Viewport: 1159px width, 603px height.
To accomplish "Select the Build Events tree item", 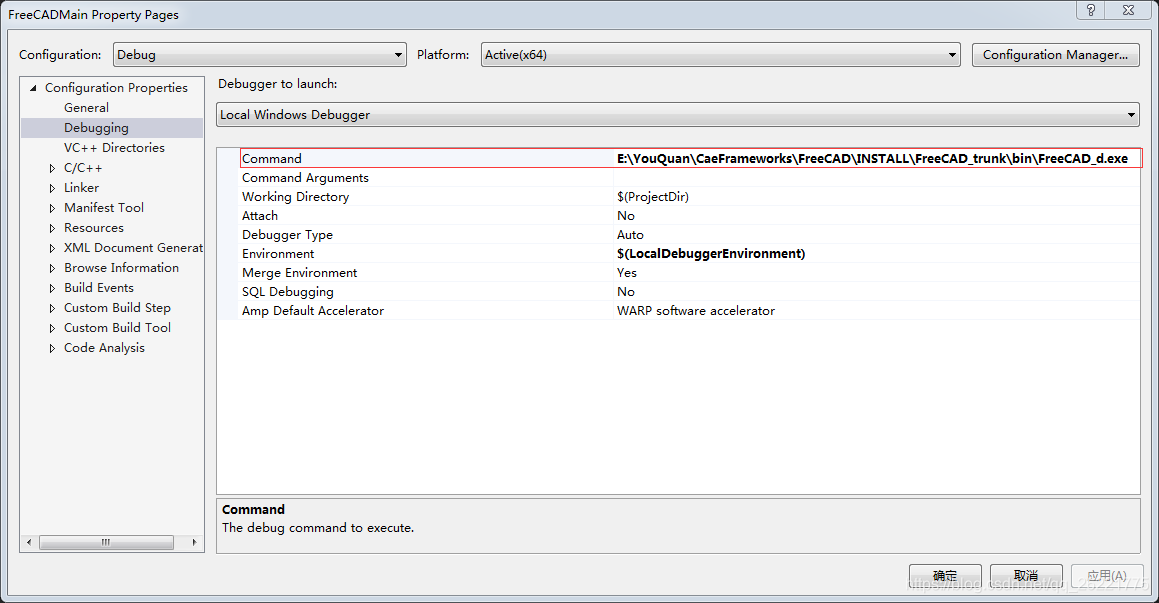I will coord(99,287).
